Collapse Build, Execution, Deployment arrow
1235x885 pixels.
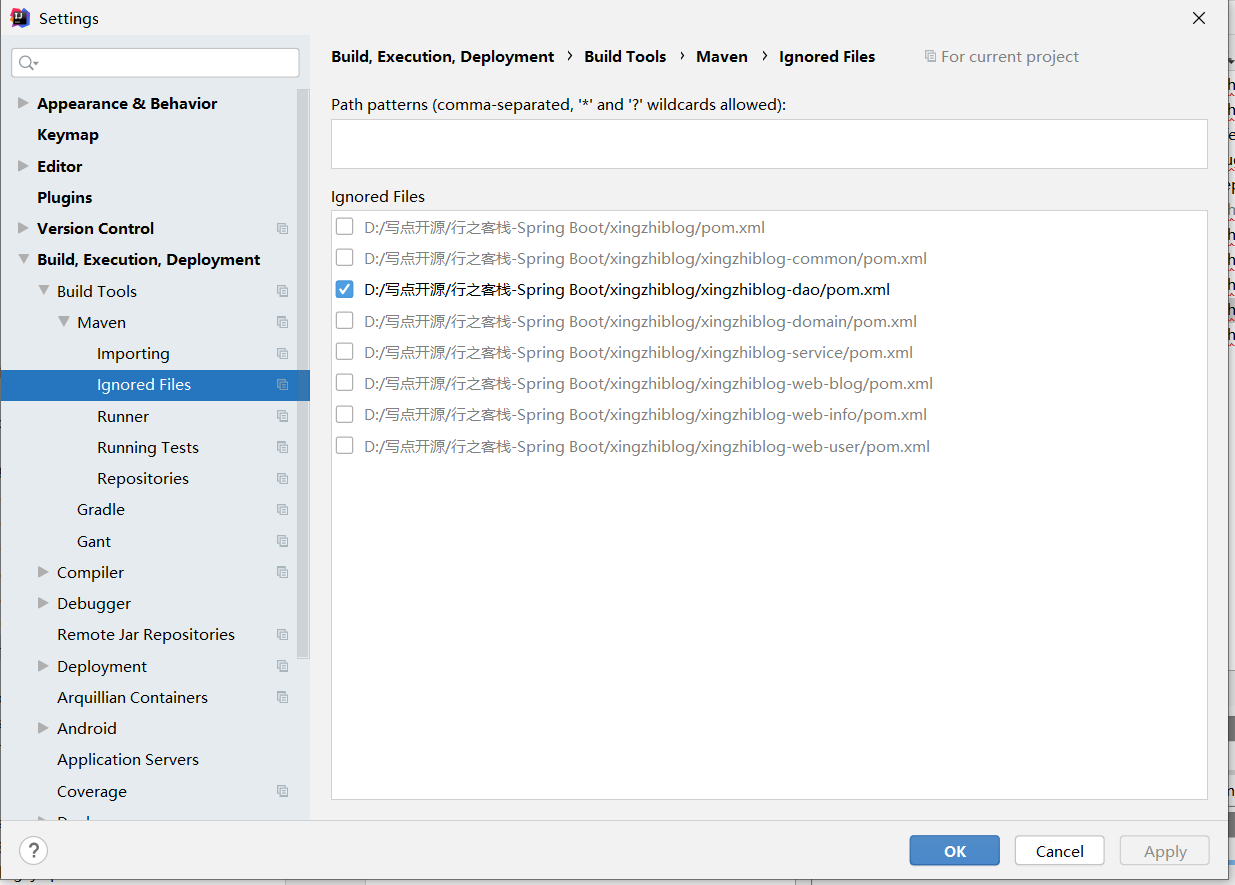point(23,259)
